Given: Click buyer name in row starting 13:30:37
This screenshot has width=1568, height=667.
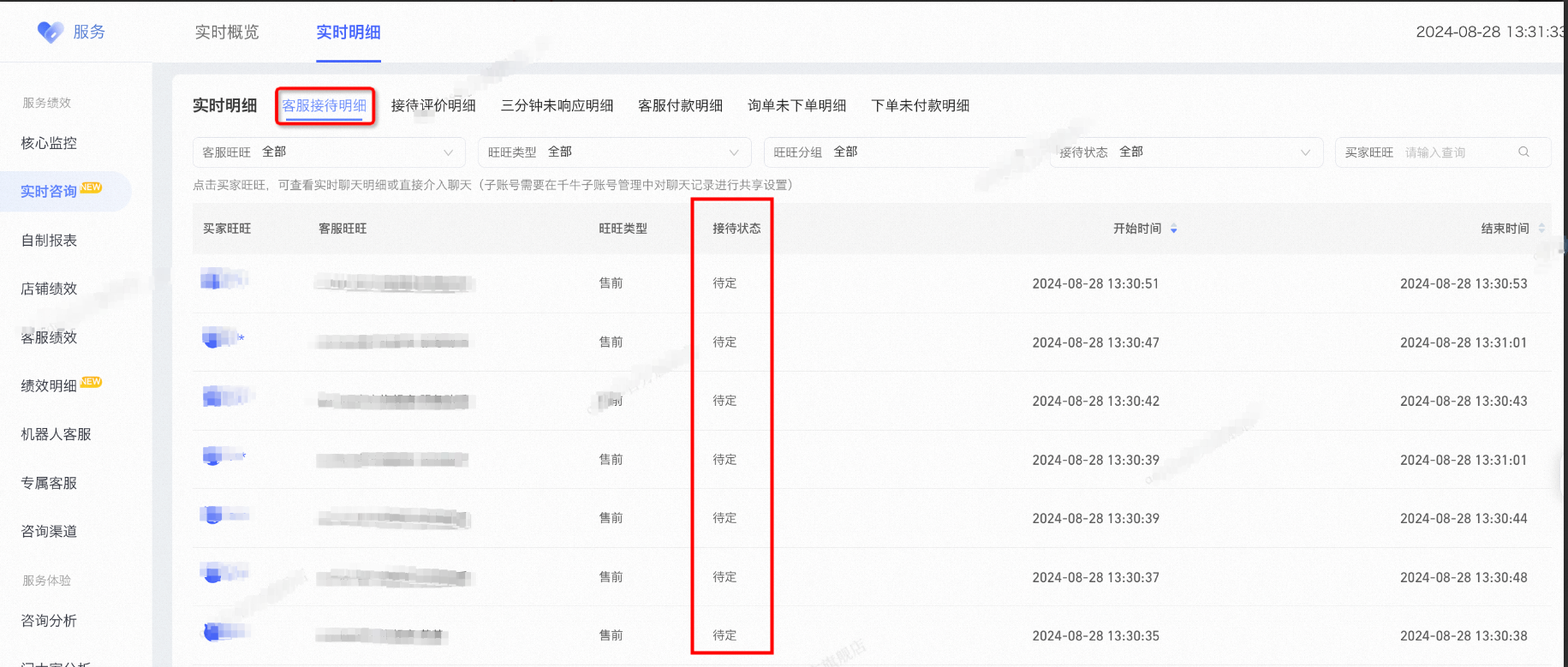Looking at the screenshot, I should coord(224,572).
